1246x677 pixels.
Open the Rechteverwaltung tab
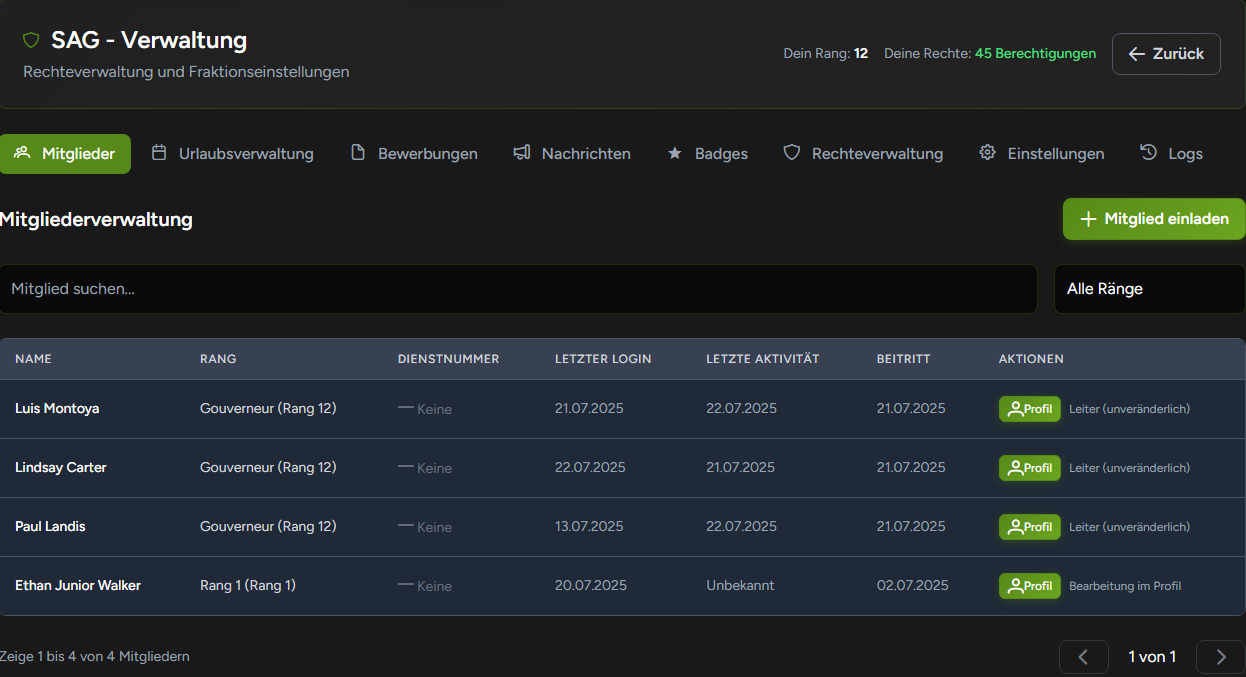[x=863, y=154]
